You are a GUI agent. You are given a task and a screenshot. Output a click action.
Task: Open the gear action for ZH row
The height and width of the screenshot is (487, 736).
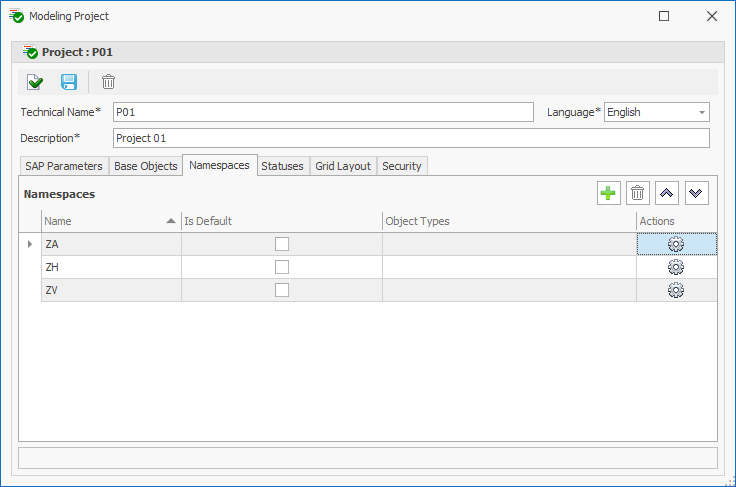[675, 267]
